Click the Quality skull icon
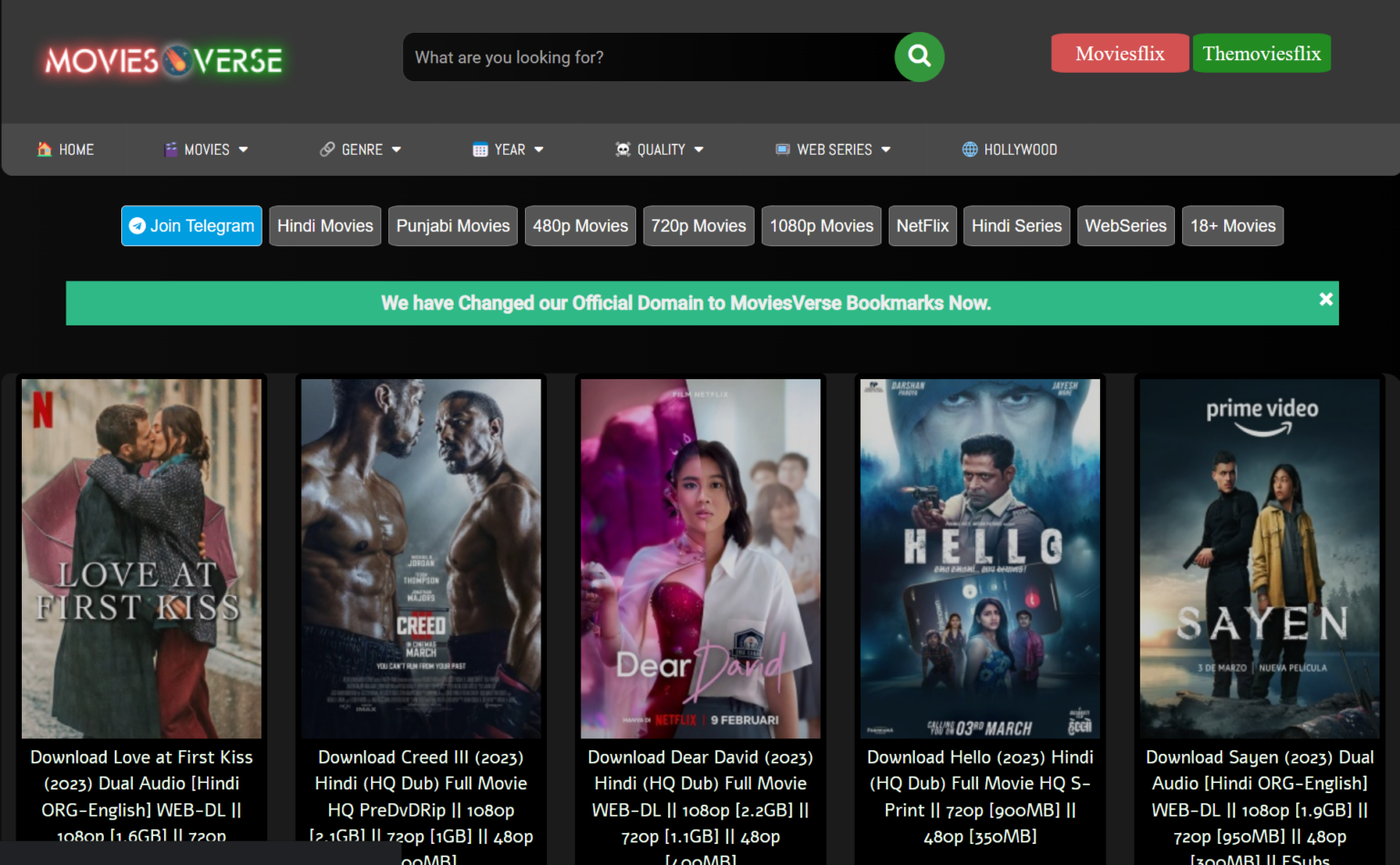The height and width of the screenshot is (865, 1400). coord(623,149)
